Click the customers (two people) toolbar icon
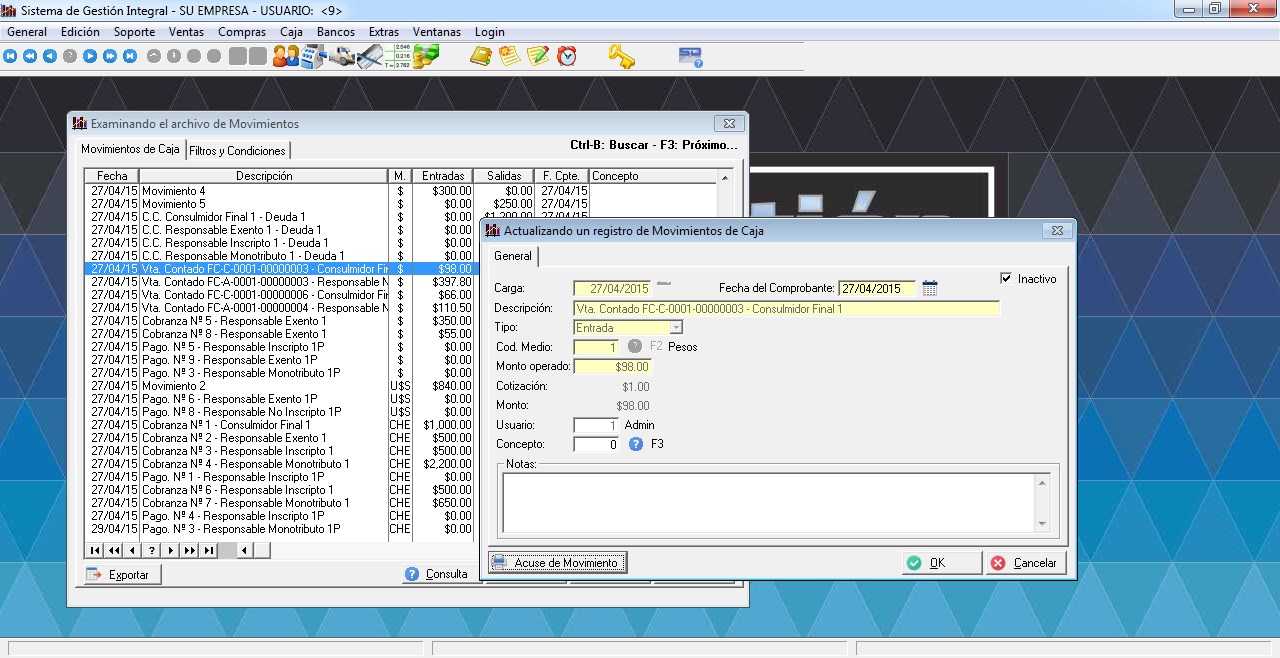Screen dimensions: 1280x658 click(286, 57)
